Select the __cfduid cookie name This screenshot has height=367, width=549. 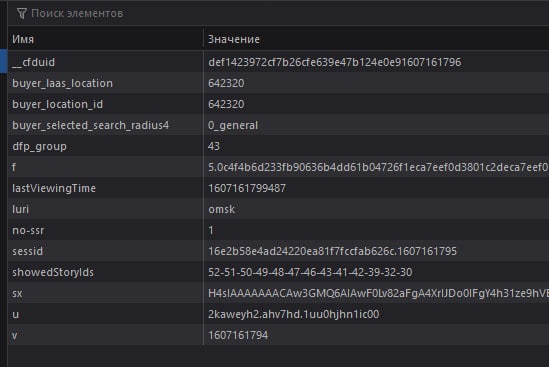point(34,62)
